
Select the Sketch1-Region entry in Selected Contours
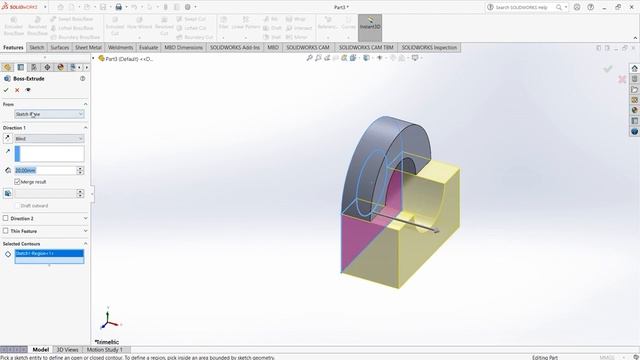point(49,253)
